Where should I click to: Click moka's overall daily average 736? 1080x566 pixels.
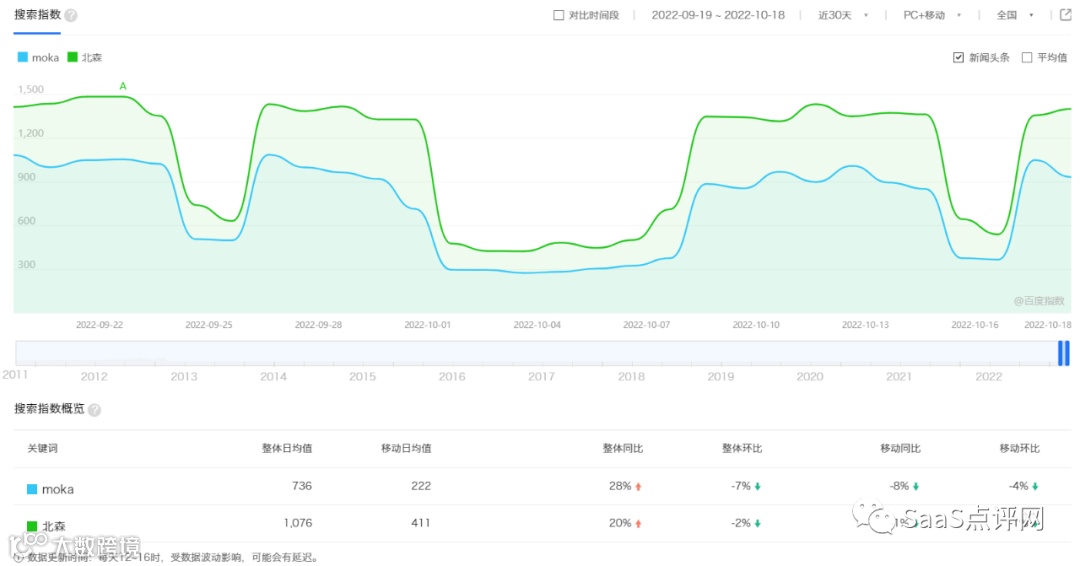tap(302, 486)
